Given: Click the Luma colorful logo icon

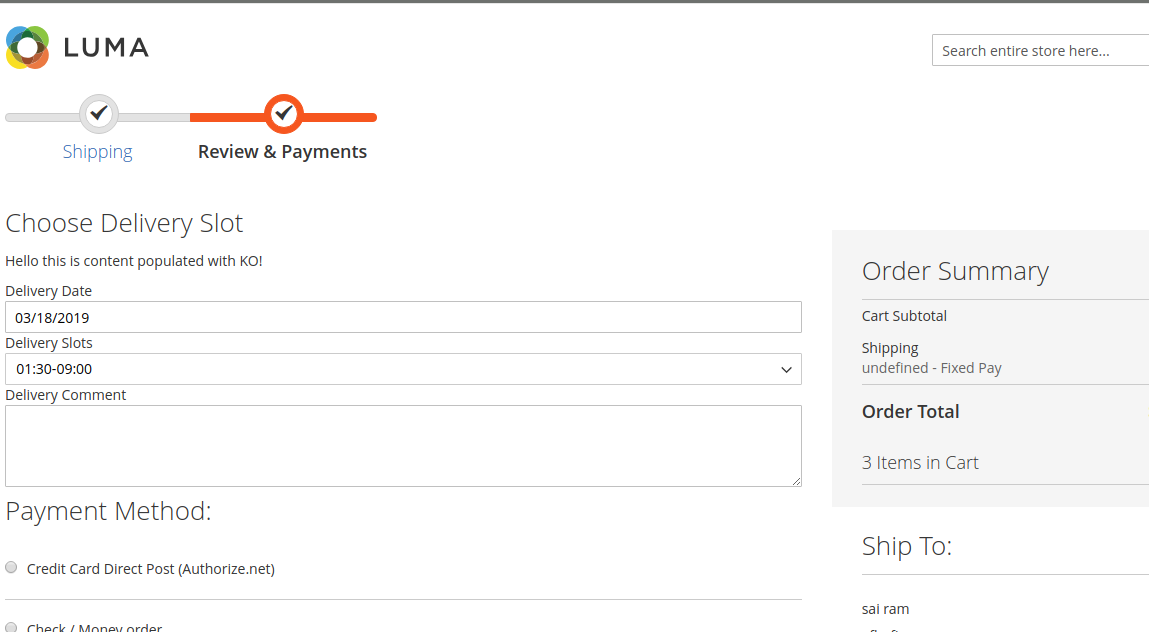Looking at the screenshot, I should [27, 48].
